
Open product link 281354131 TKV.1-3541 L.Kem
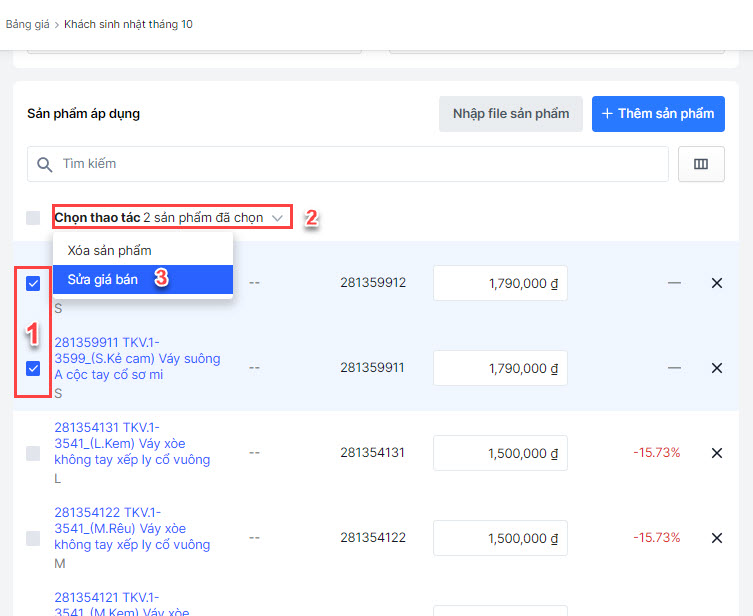click(x=132, y=444)
